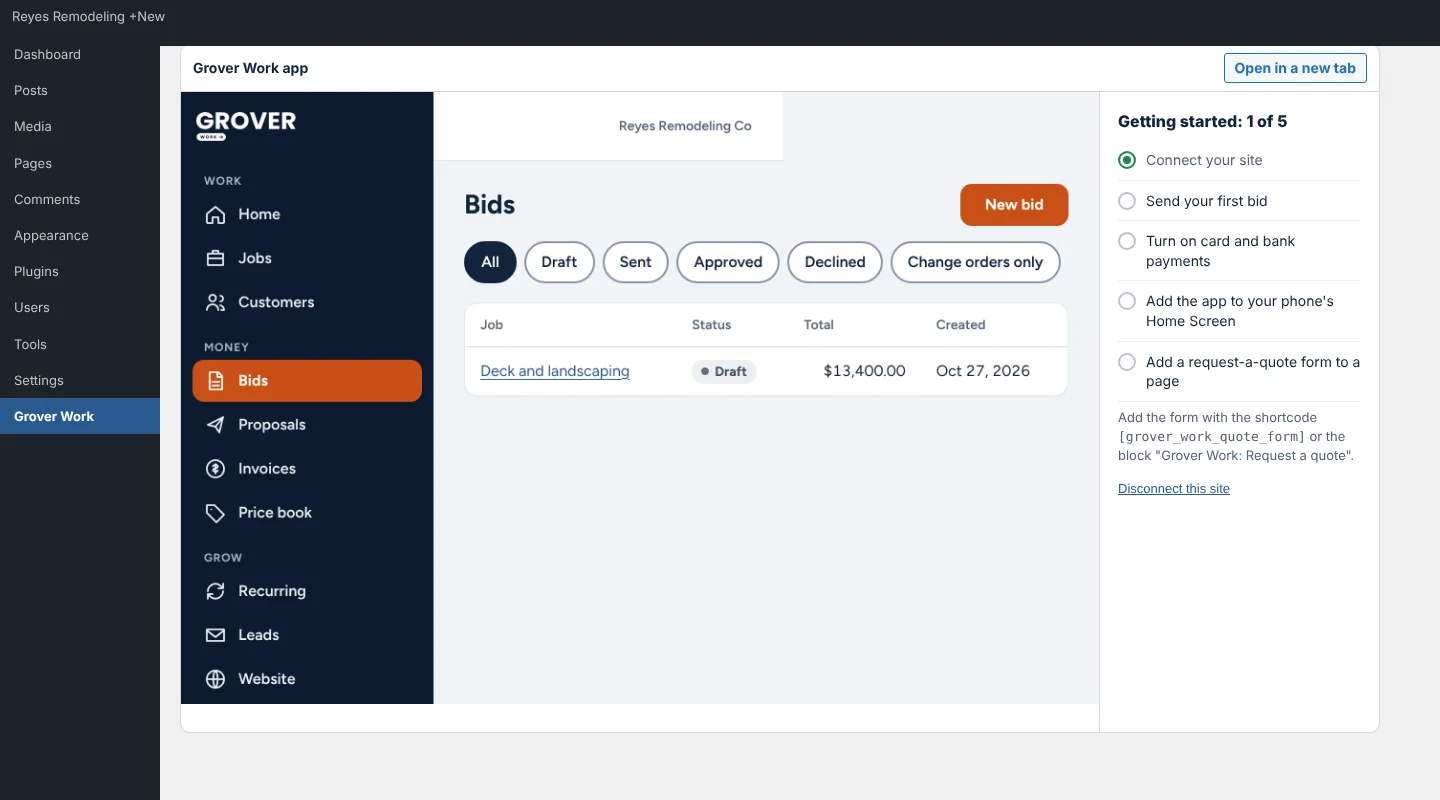
Task: Click the Bids document icon
Action: tap(215, 381)
